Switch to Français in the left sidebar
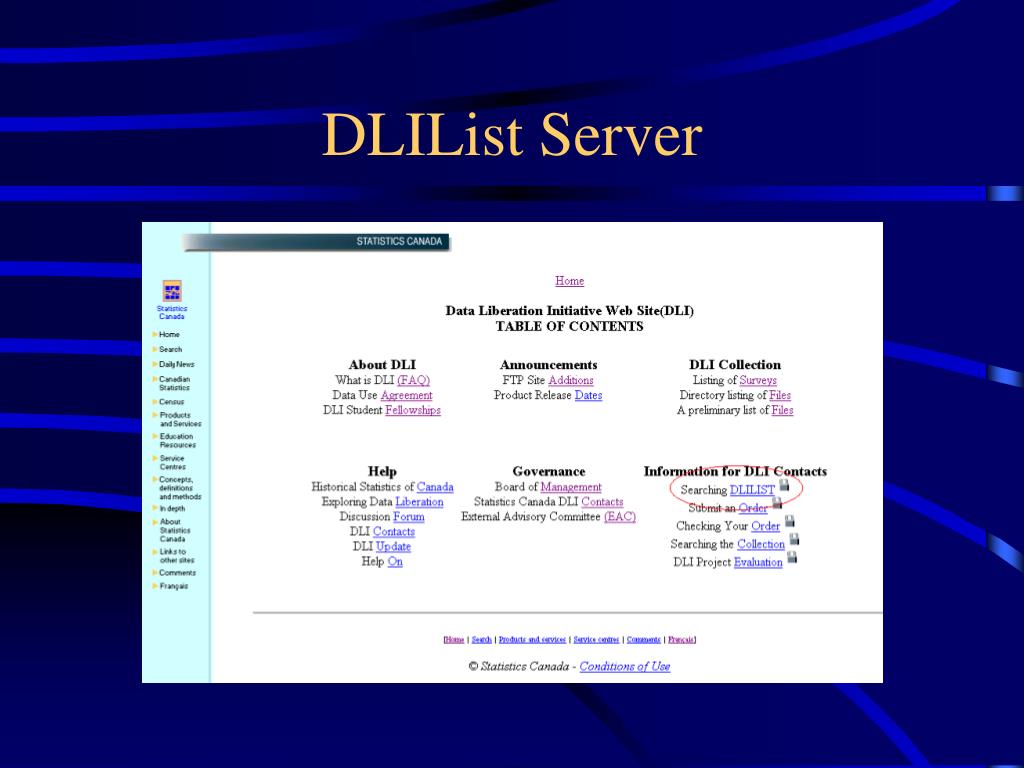Image resolution: width=1024 pixels, height=768 pixels. pyautogui.click(x=174, y=586)
